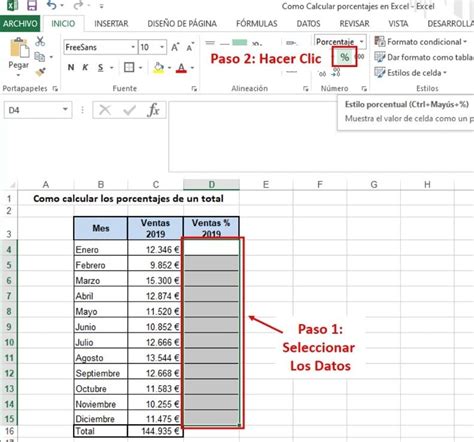
Task: Open the font size 10 dropdown
Action: click(x=162, y=47)
